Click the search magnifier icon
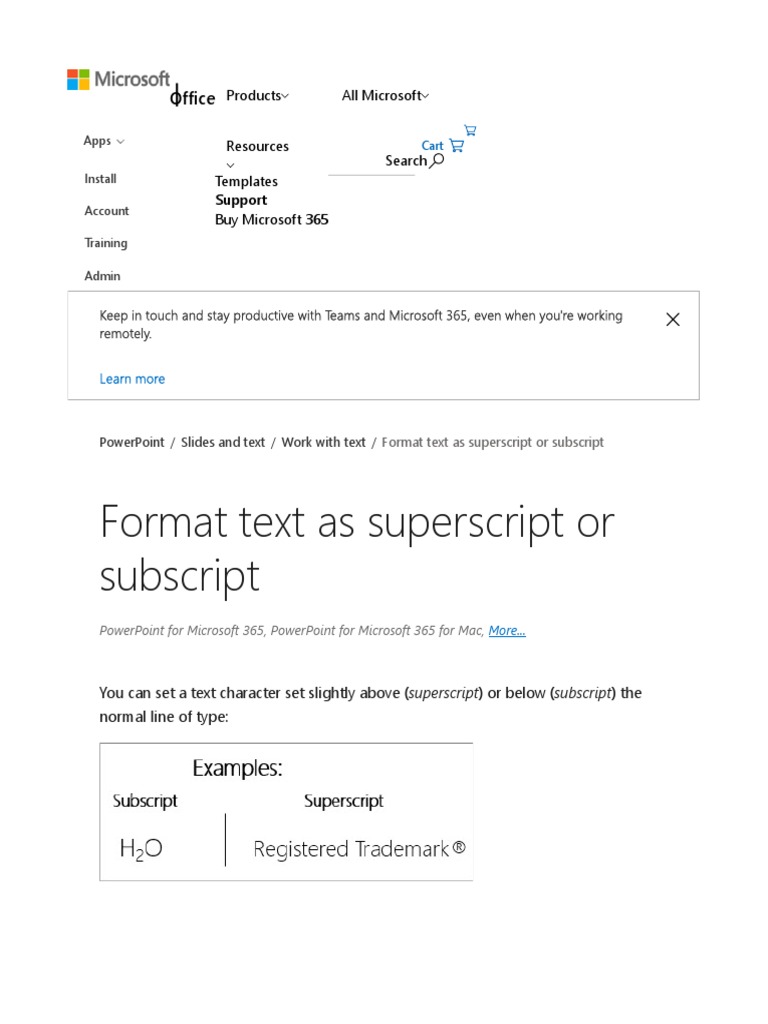This screenshot has height=1024, width=768. pyautogui.click(x=437, y=160)
